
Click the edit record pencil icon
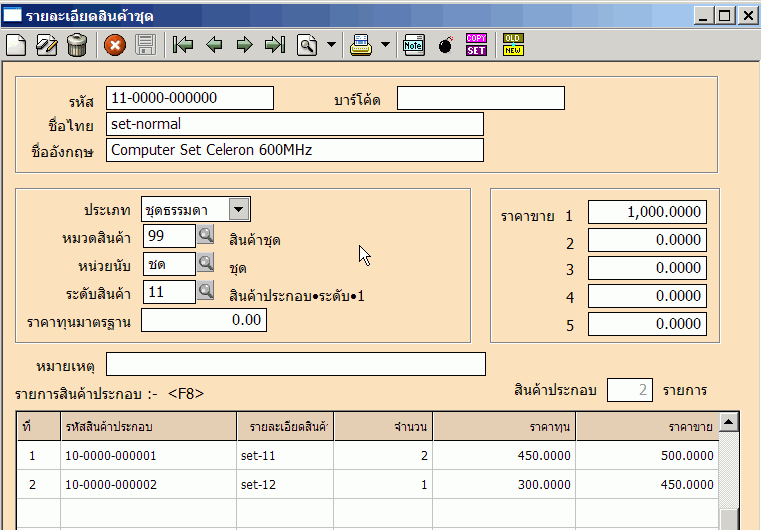[x=46, y=45]
